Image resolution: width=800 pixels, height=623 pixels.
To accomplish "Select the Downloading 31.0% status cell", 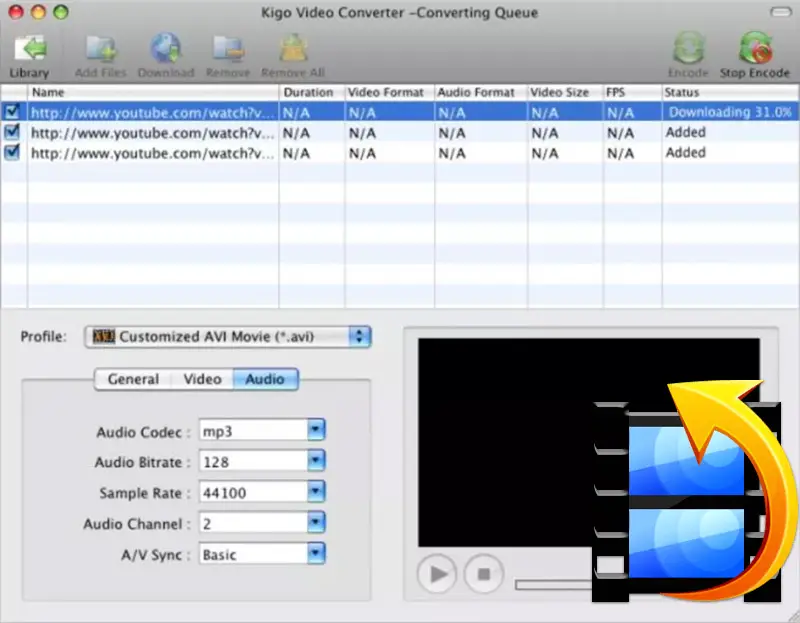I will click(730, 112).
